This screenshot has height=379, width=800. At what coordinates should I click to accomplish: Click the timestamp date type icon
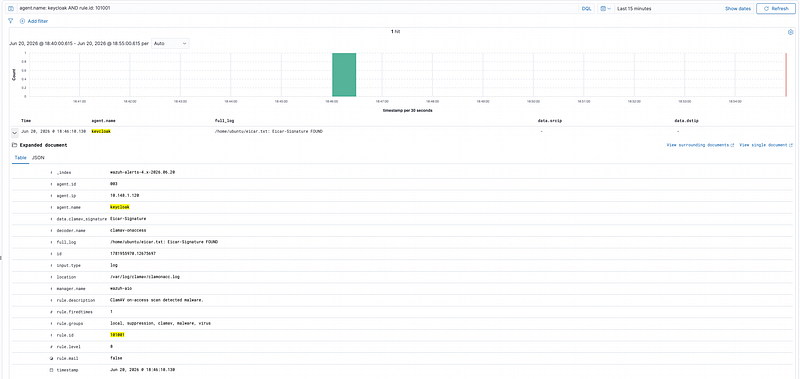coord(51,370)
